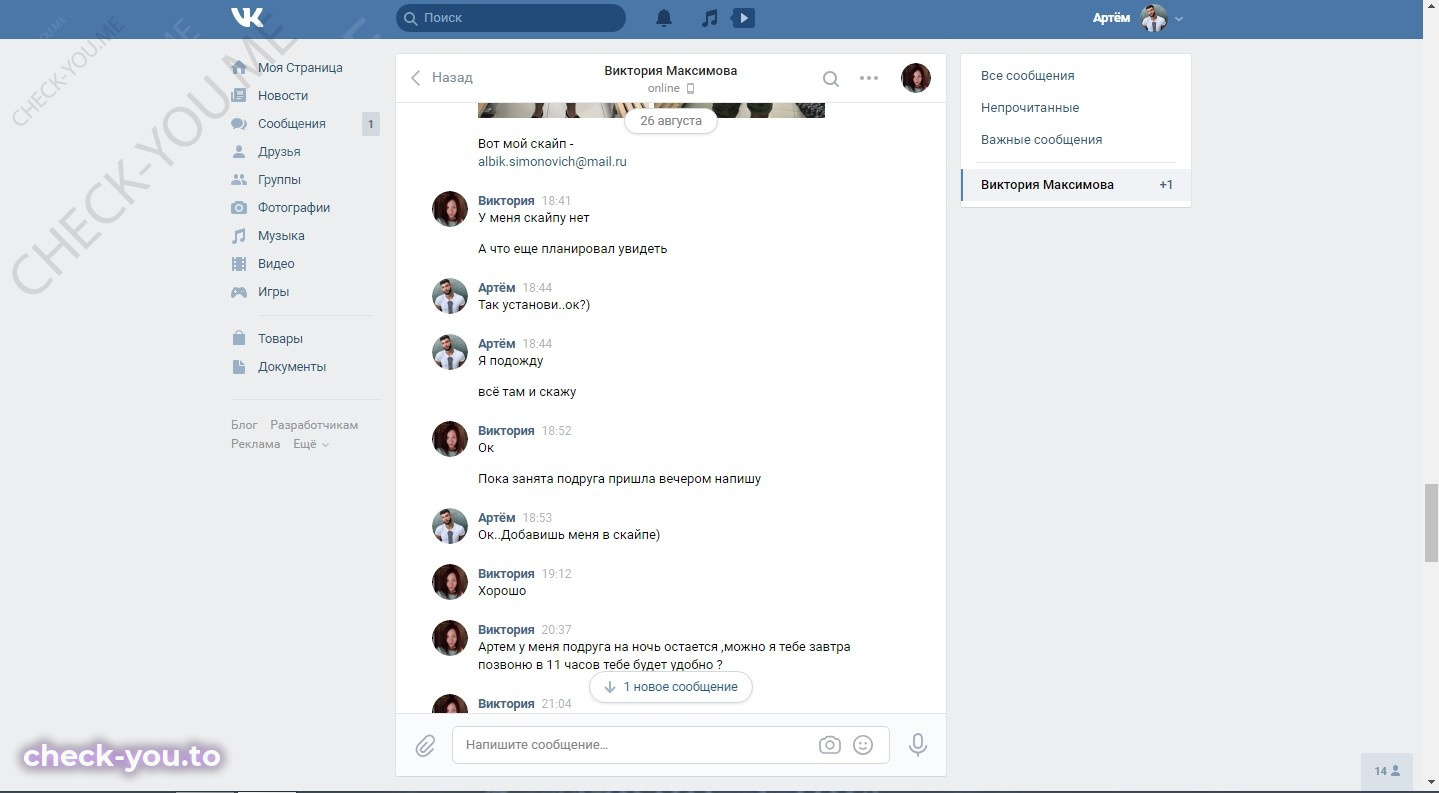Go back with the Назад button
The height and width of the screenshot is (793, 1439).
(x=441, y=78)
